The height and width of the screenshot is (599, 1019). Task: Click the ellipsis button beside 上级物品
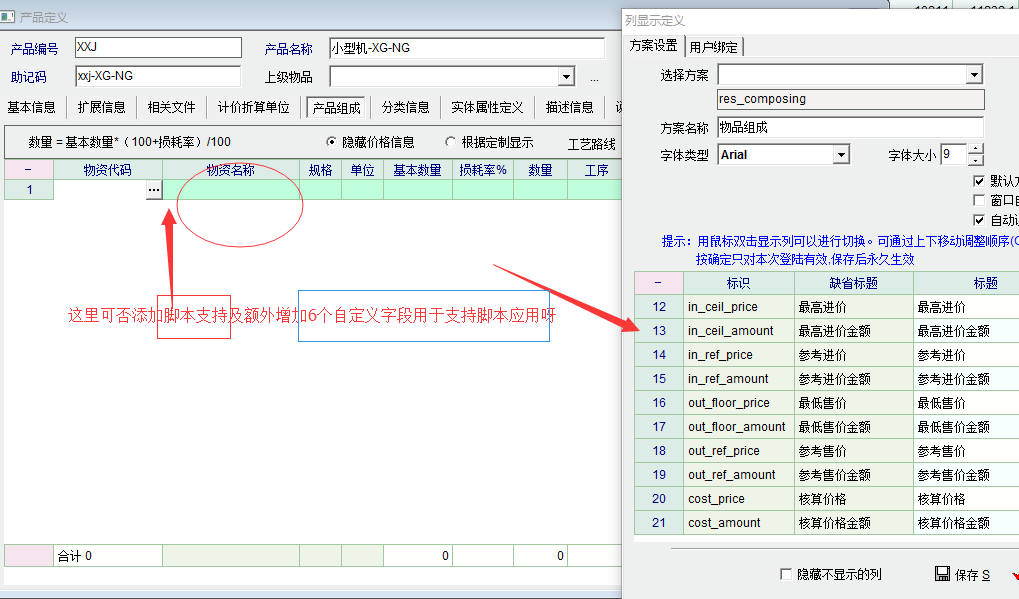(594, 78)
